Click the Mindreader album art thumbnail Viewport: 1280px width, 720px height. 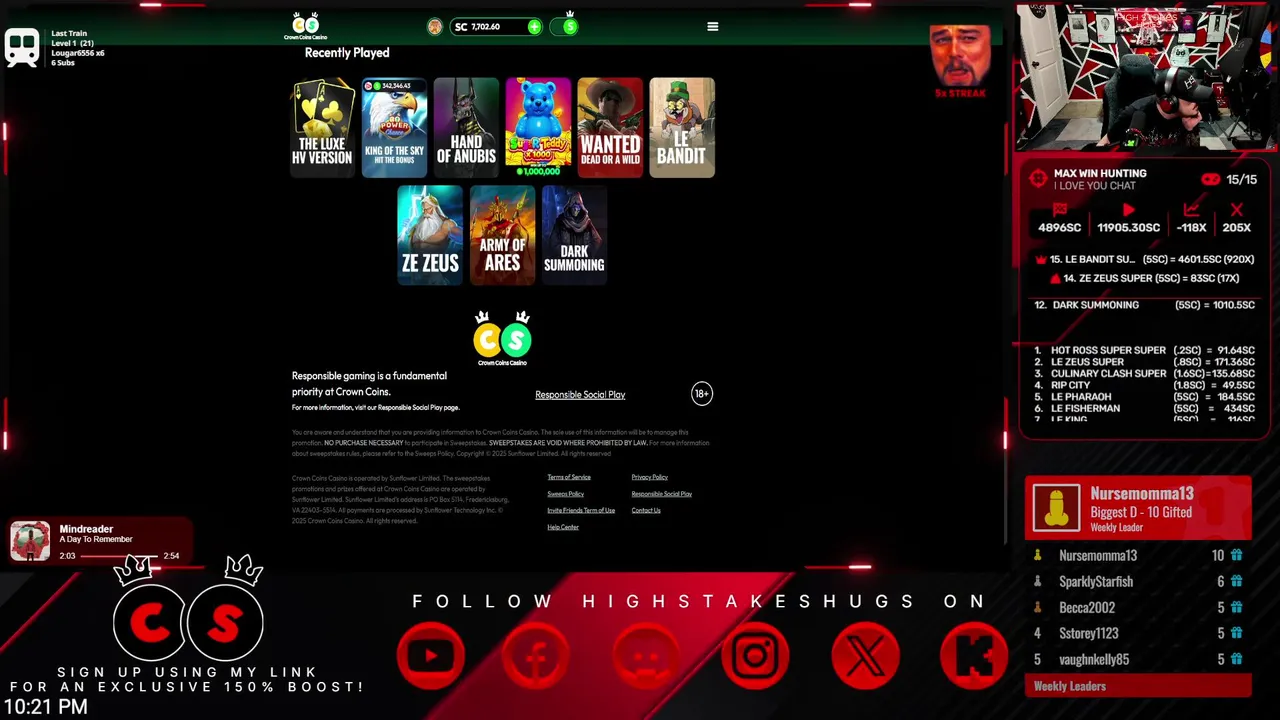[x=30, y=541]
